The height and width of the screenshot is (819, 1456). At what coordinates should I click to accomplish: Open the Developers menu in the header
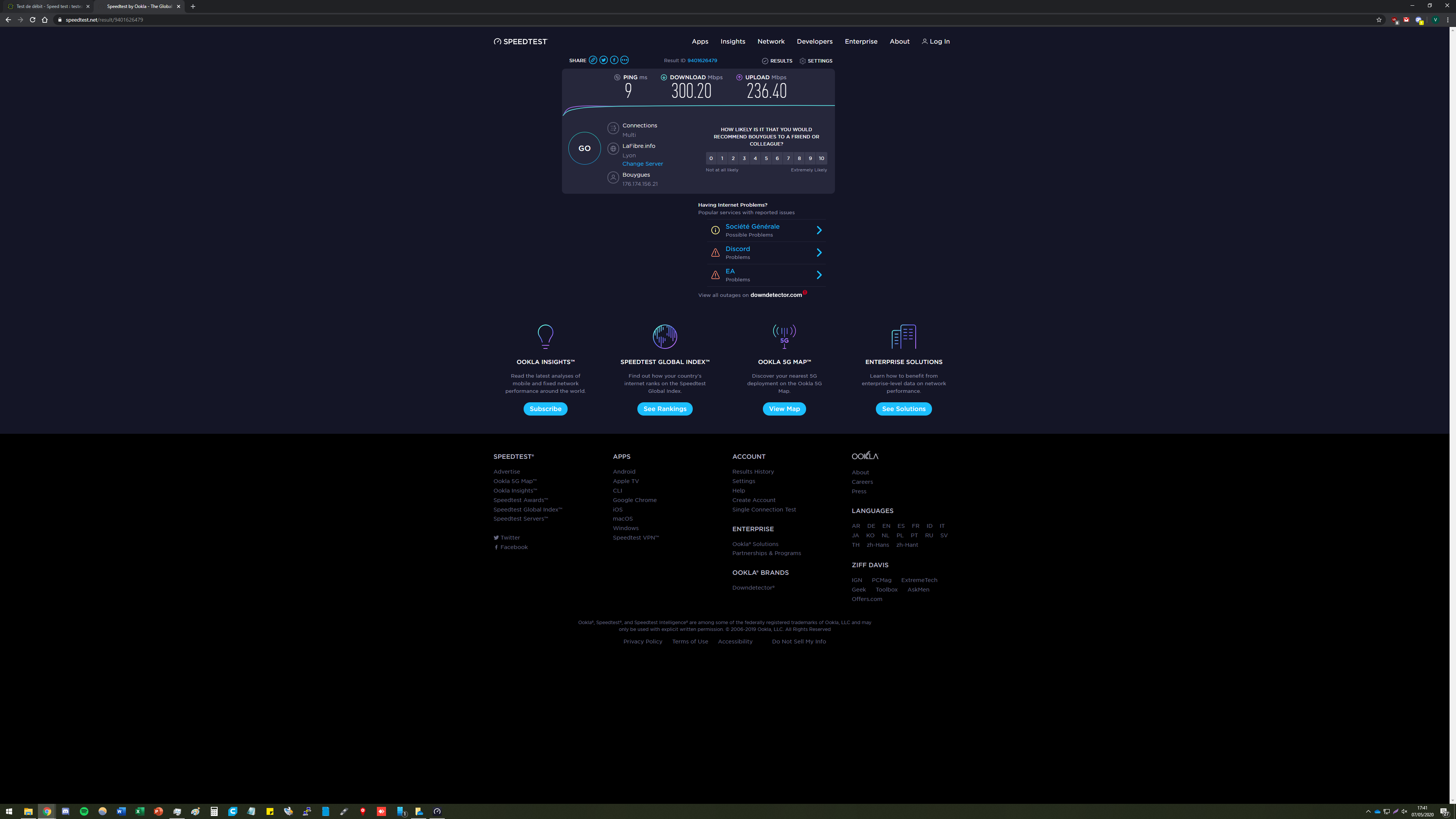click(x=814, y=41)
